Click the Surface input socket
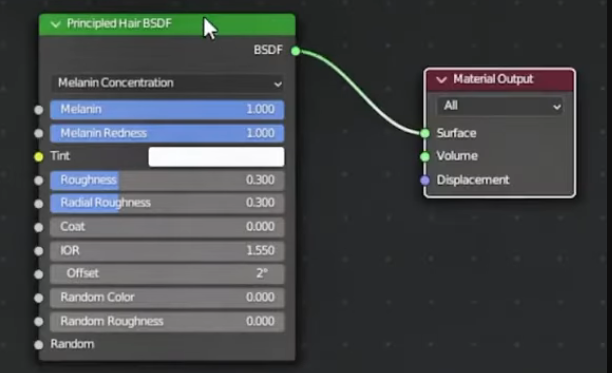Screen dimensions: 612x373 tap(425, 133)
